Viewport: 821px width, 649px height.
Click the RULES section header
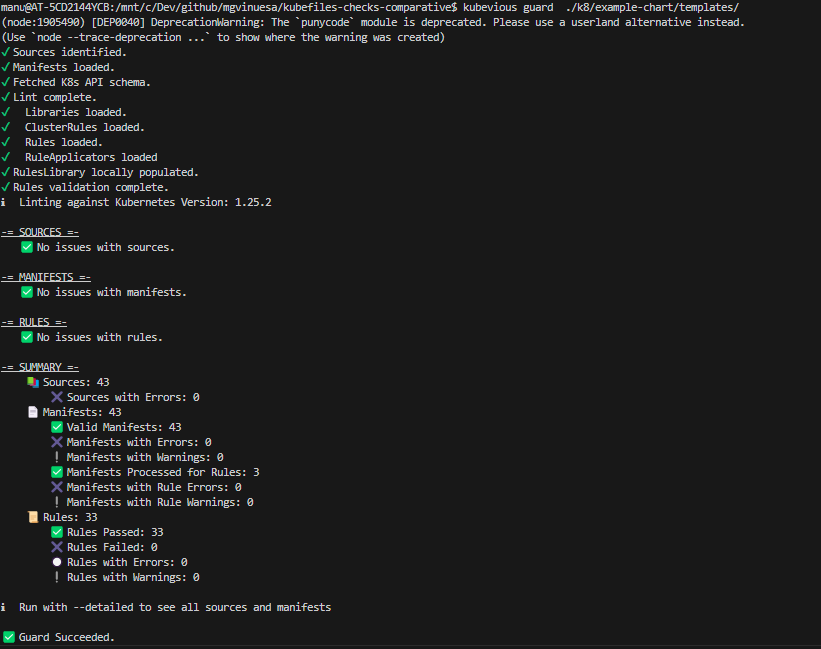pyautogui.click(x=34, y=322)
